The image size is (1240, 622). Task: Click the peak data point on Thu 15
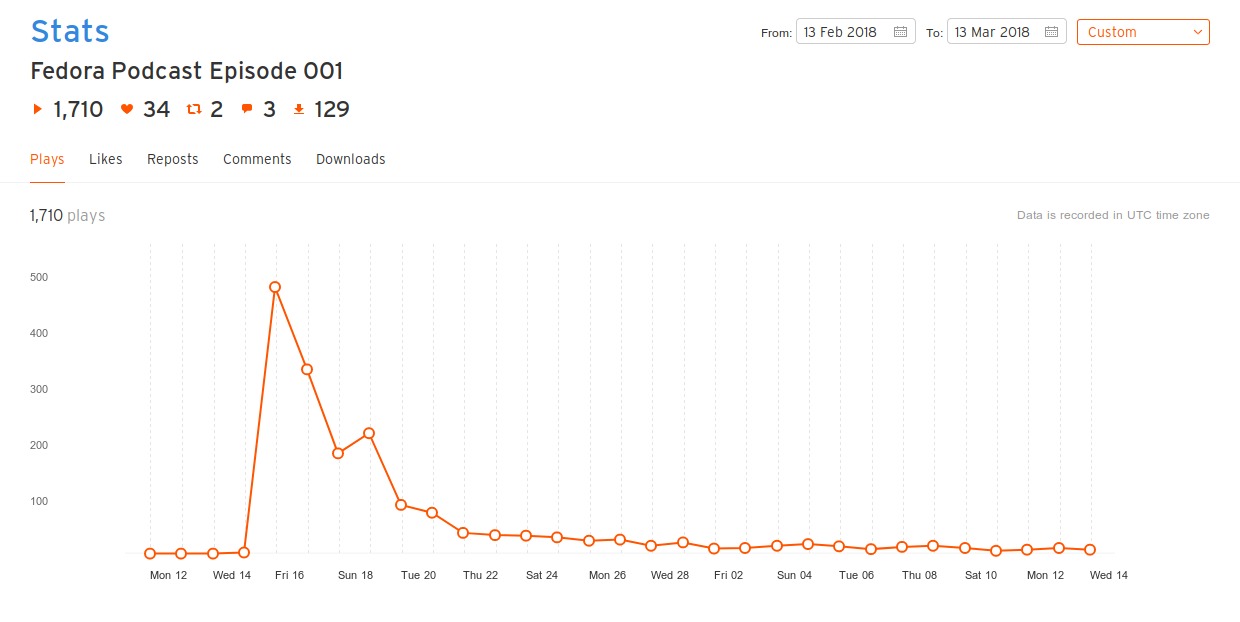pyautogui.click(x=275, y=287)
